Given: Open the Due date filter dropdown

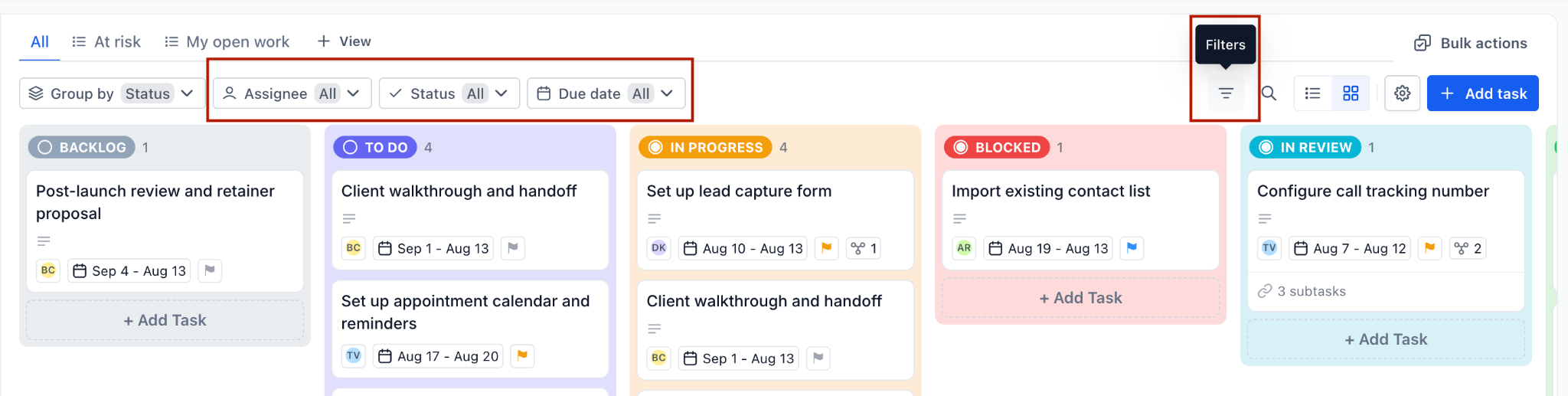Looking at the screenshot, I should 606,93.
